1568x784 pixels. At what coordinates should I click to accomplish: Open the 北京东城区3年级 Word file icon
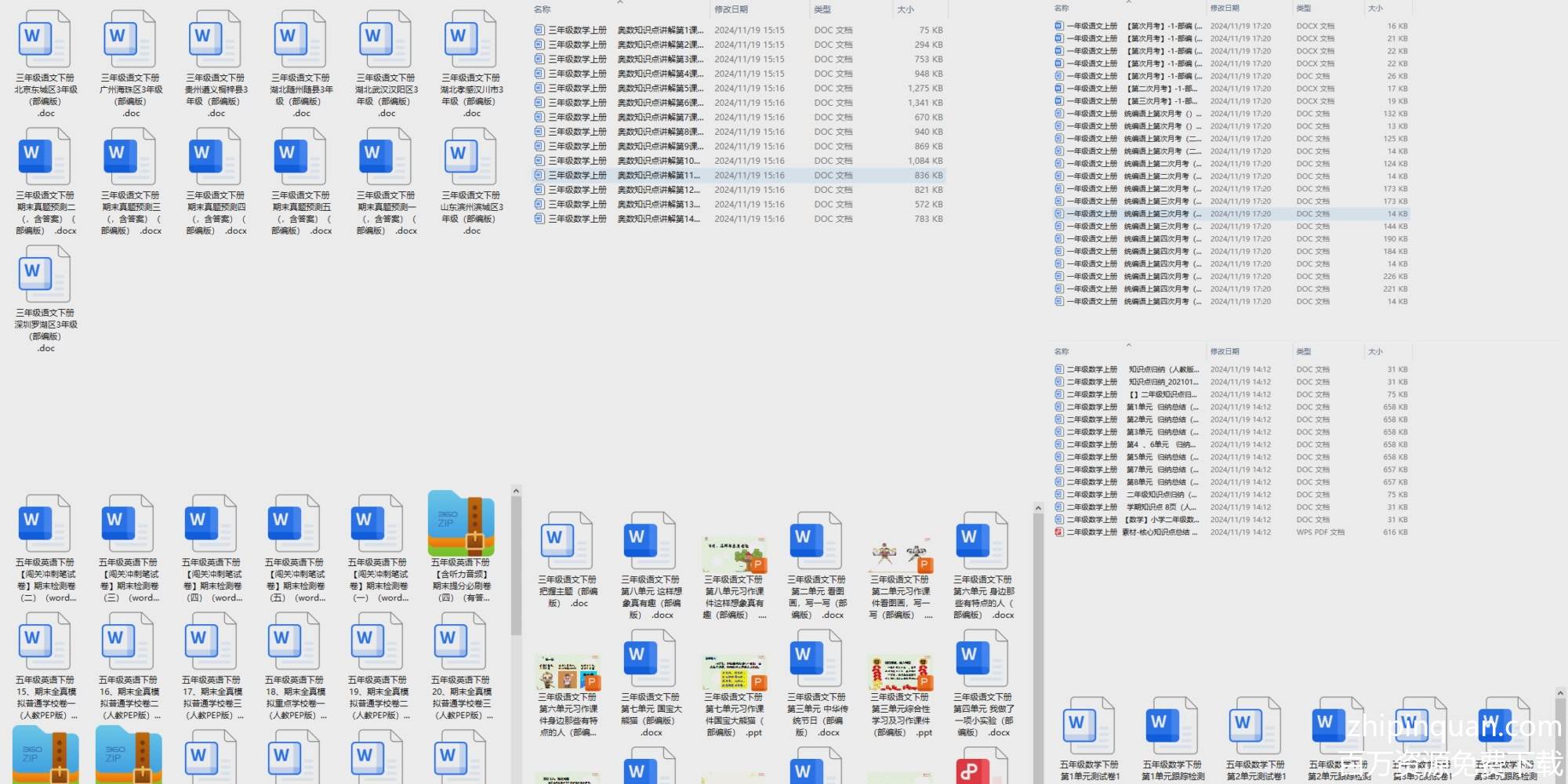point(45,39)
